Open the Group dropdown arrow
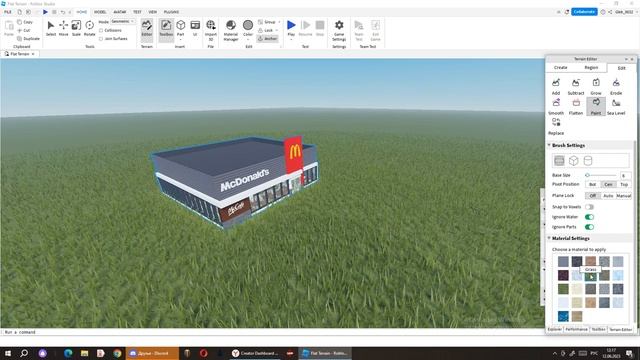The width and height of the screenshot is (640, 360). click(x=279, y=22)
